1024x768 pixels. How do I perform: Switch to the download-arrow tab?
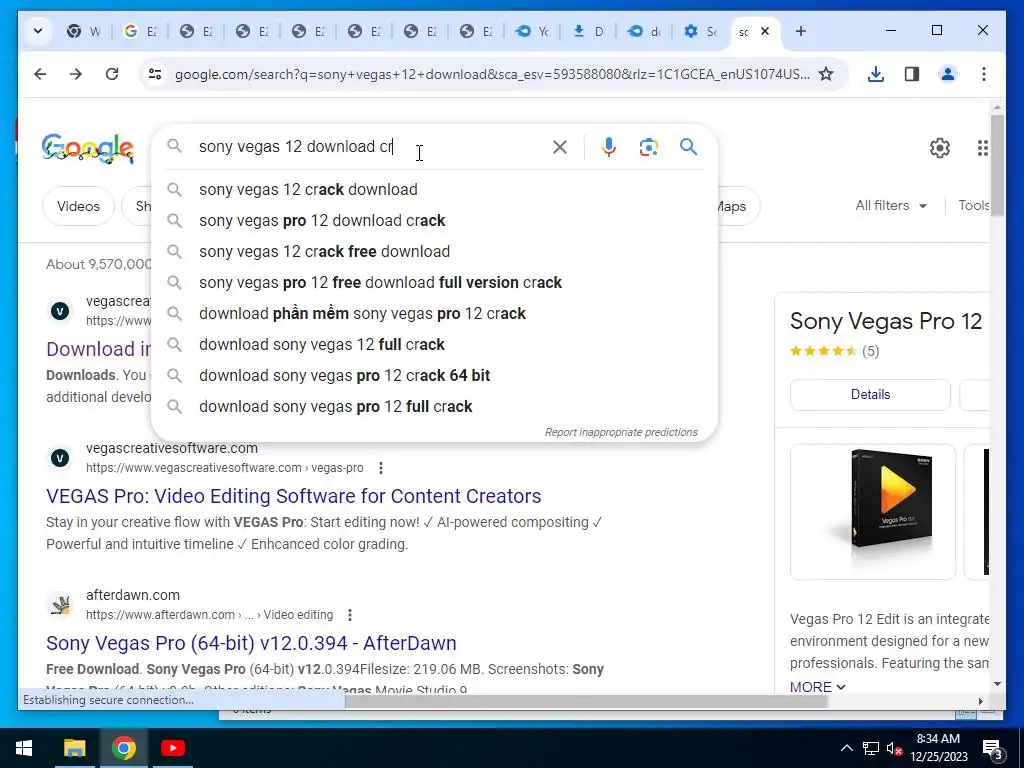588,31
